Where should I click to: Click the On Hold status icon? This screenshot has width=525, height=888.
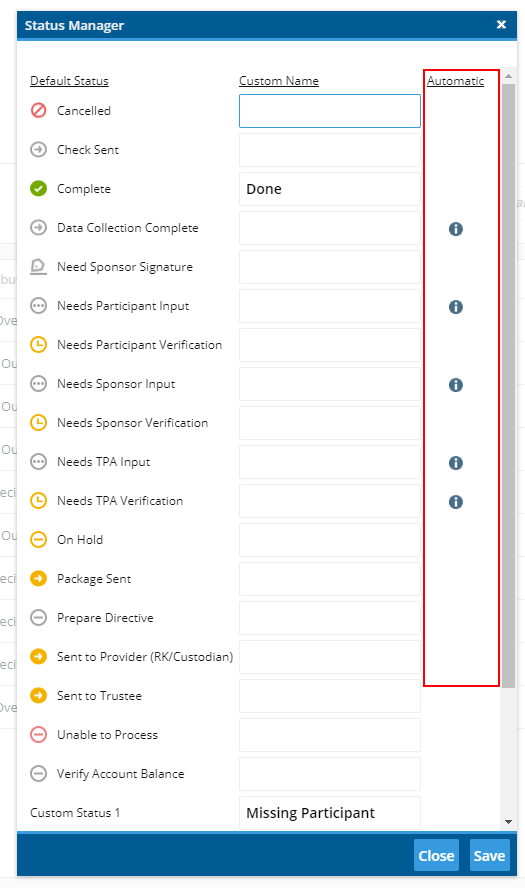tap(39, 540)
